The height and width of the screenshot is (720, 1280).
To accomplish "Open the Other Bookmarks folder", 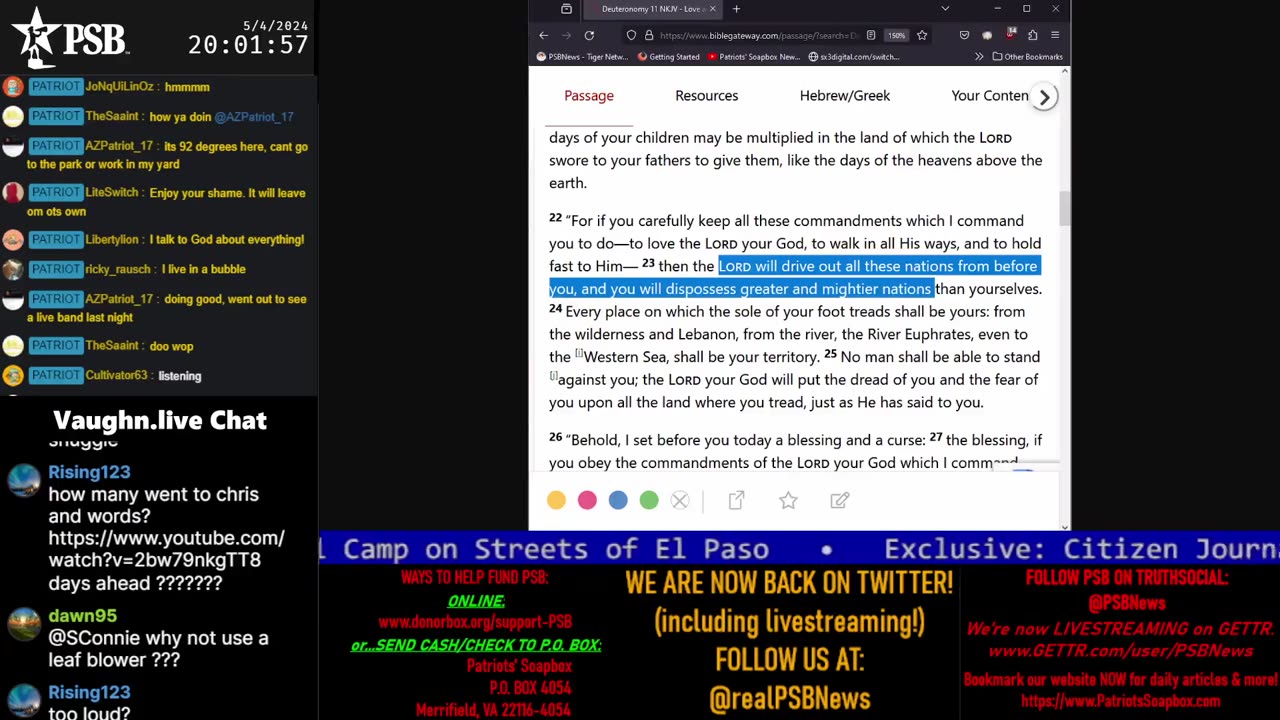I will pos(1027,57).
